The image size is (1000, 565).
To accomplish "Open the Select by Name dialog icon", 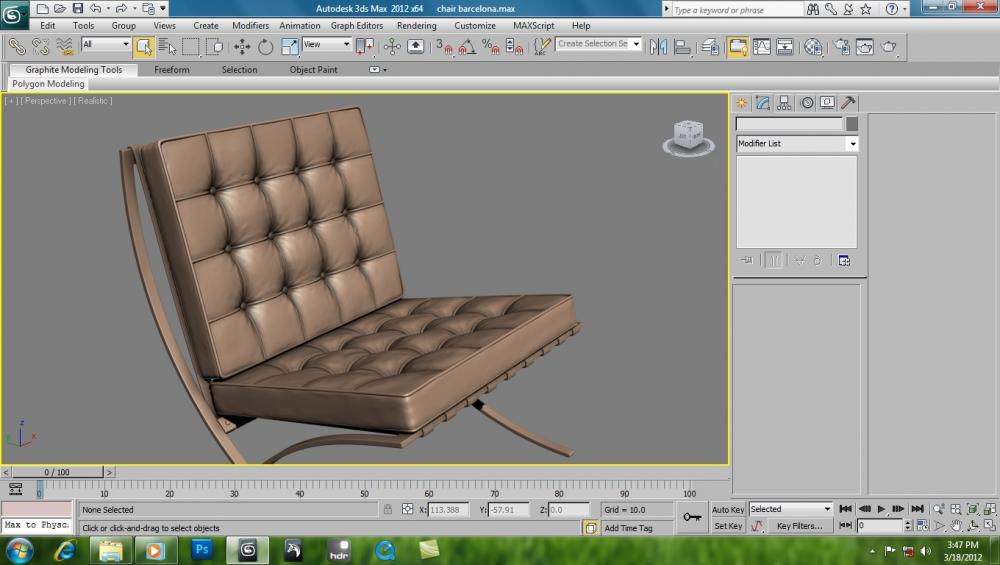I will tap(167, 47).
